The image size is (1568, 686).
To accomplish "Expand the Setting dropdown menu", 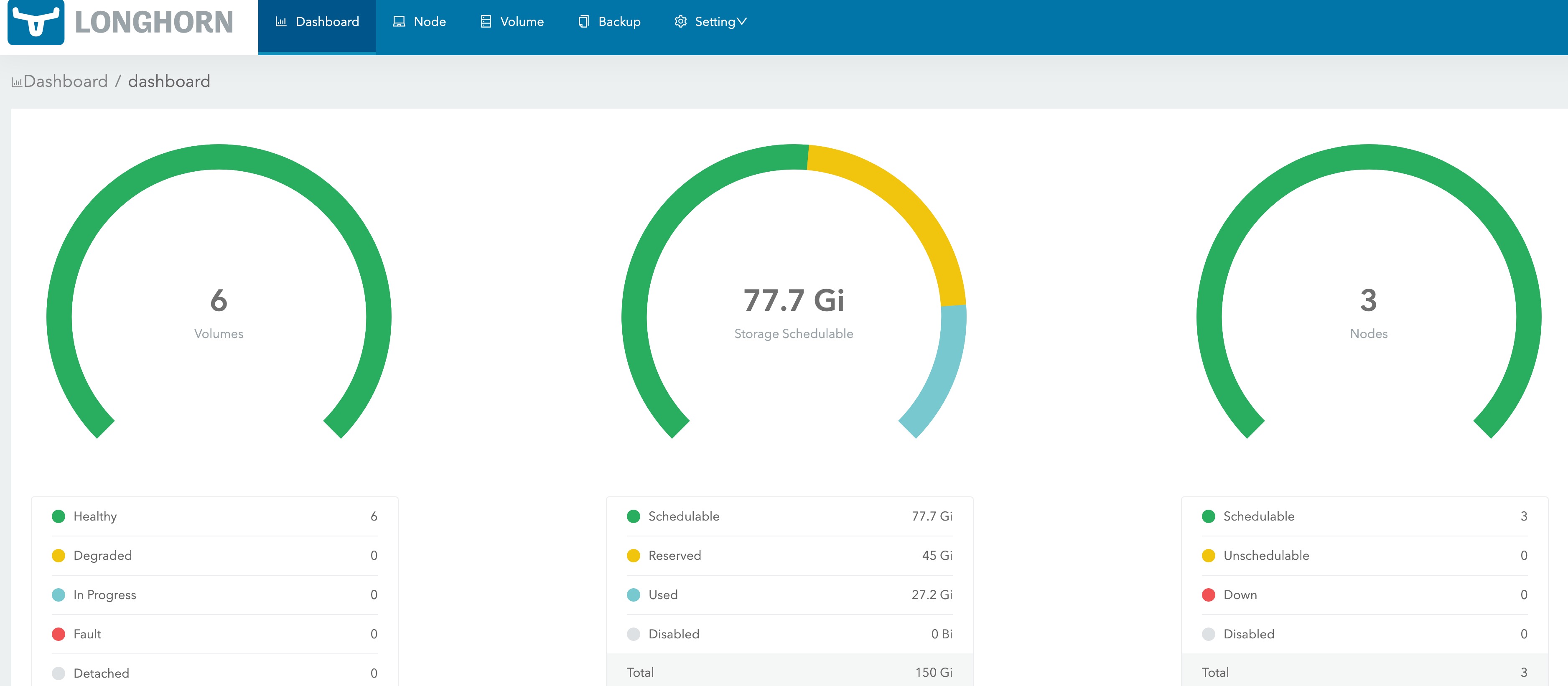I will [x=710, y=22].
